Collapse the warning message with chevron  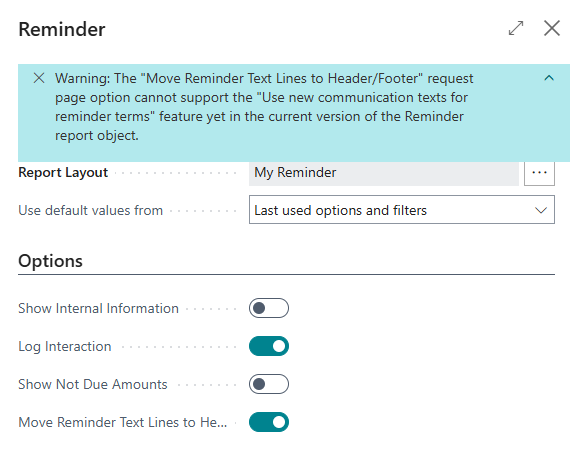click(549, 78)
